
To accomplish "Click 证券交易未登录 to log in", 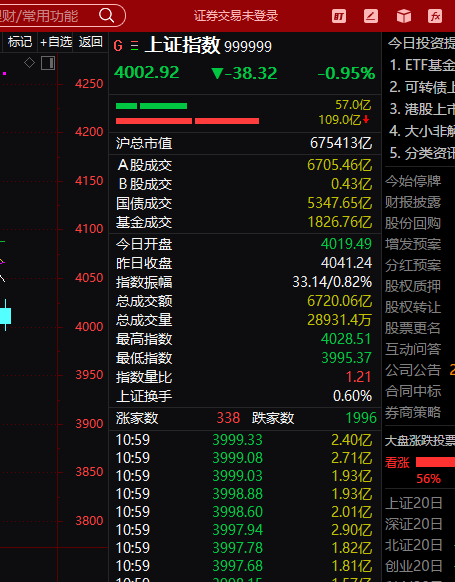I will tap(236, 16).
